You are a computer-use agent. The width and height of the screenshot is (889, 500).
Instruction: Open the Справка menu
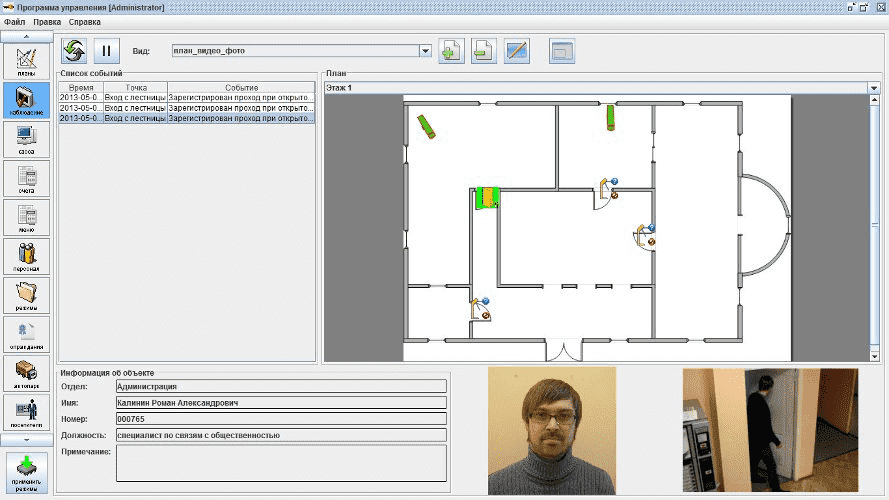coord(85,21)
